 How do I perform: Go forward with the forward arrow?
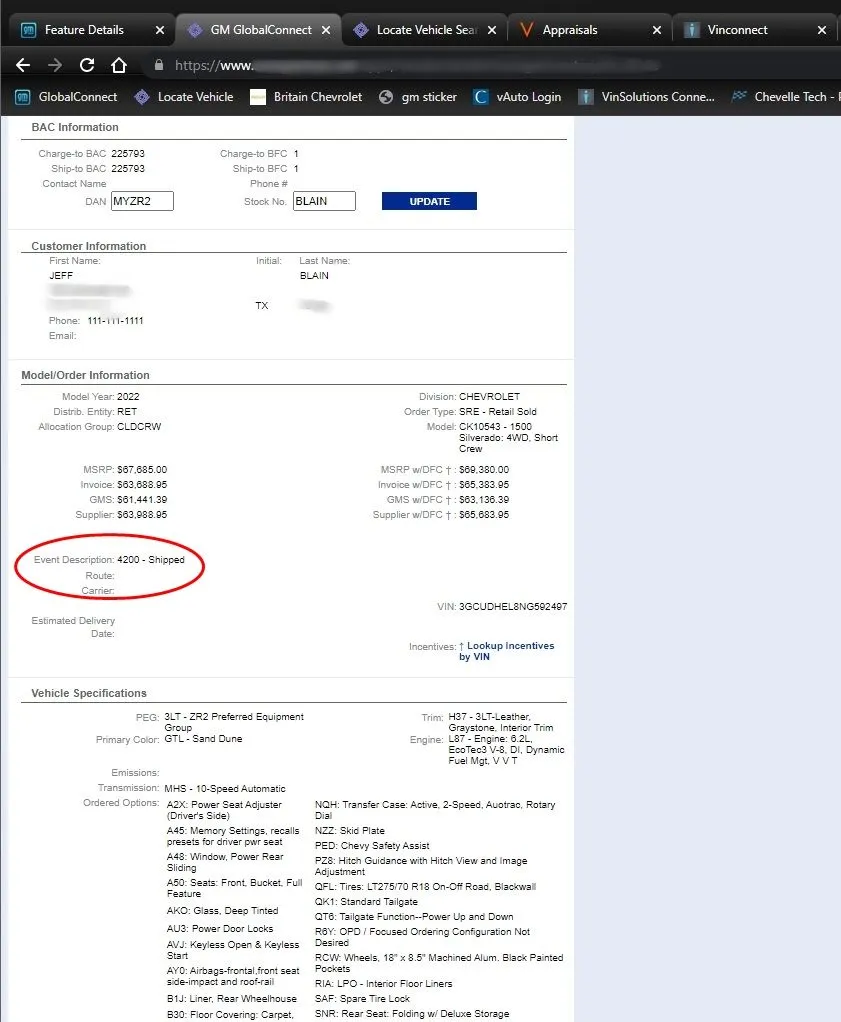[x=55, y=65]
